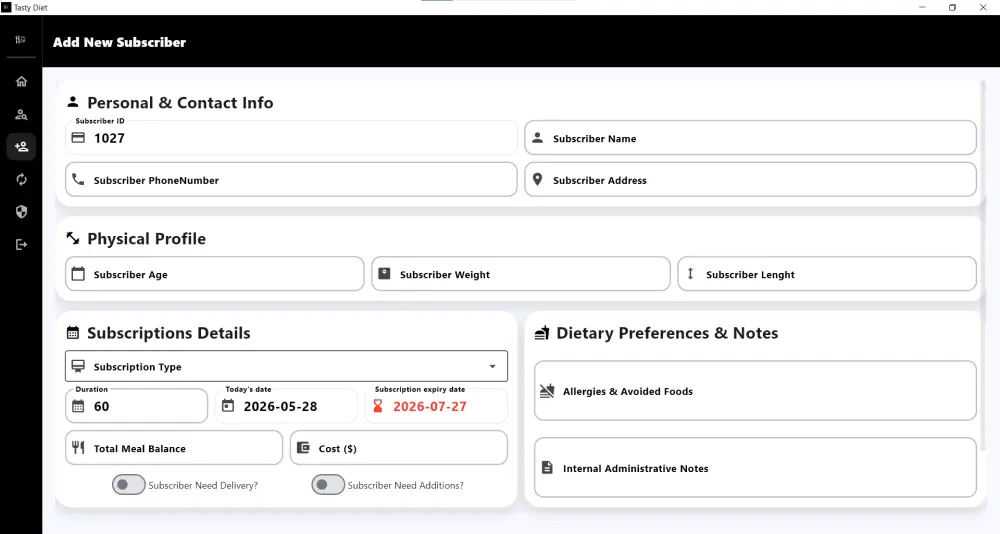This screenshot has width=1000, height=534.
Task: Click the Tasty Diet app icon in title bar
Action: 6,8
